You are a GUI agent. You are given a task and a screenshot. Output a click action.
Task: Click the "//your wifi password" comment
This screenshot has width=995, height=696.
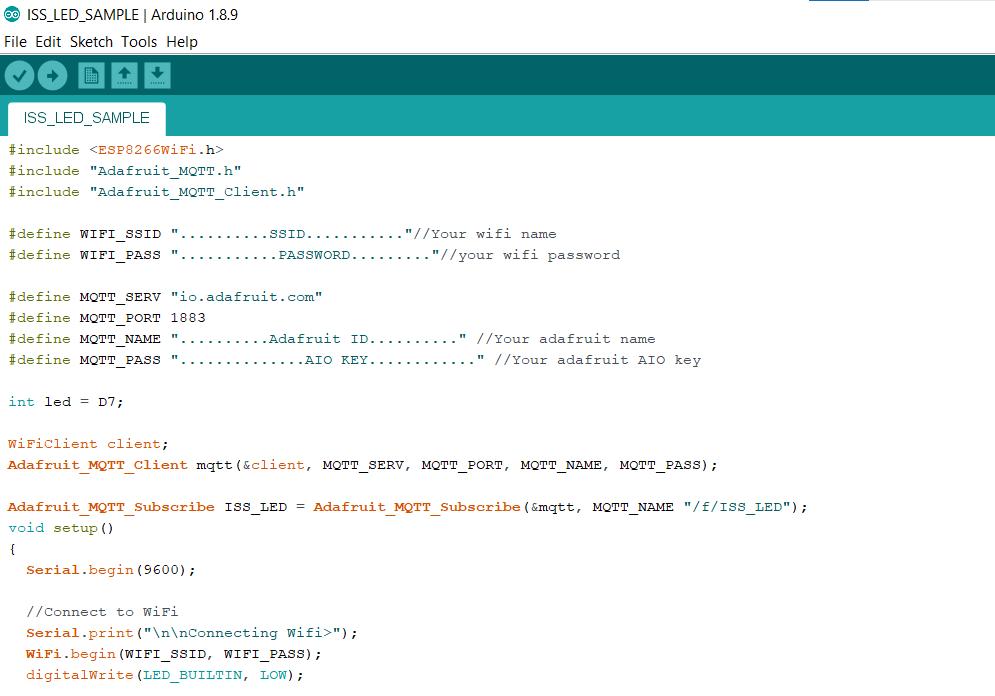530,254
